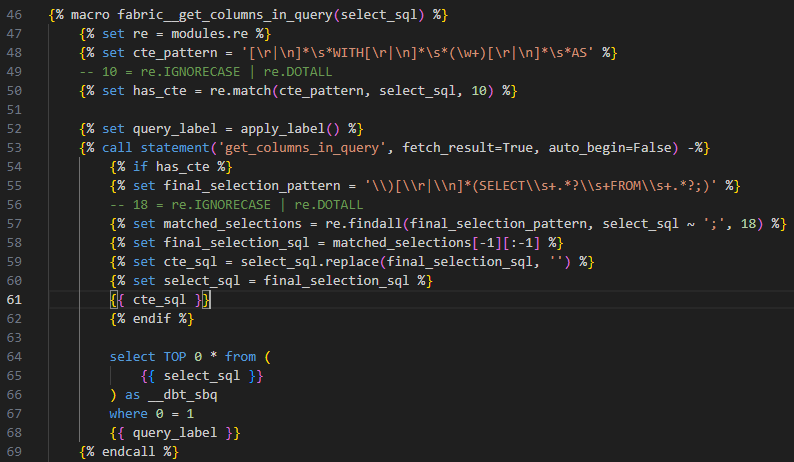This screenshot has height=462, width=794.
Task: Click 'apply_label()' on line 52
Action: 290,129
